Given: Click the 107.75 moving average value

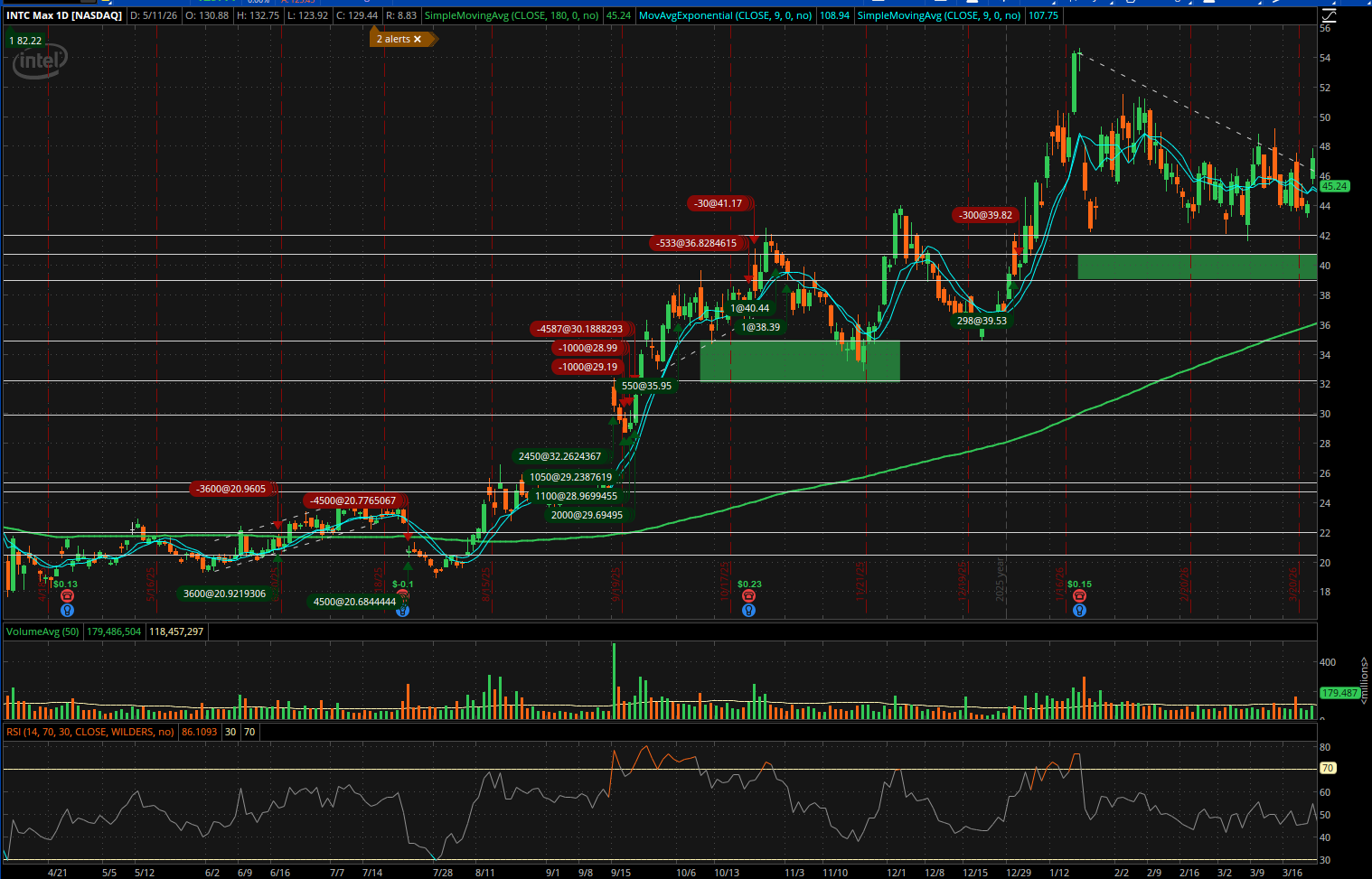Looking at the screenshot, I should point(1043,15).
